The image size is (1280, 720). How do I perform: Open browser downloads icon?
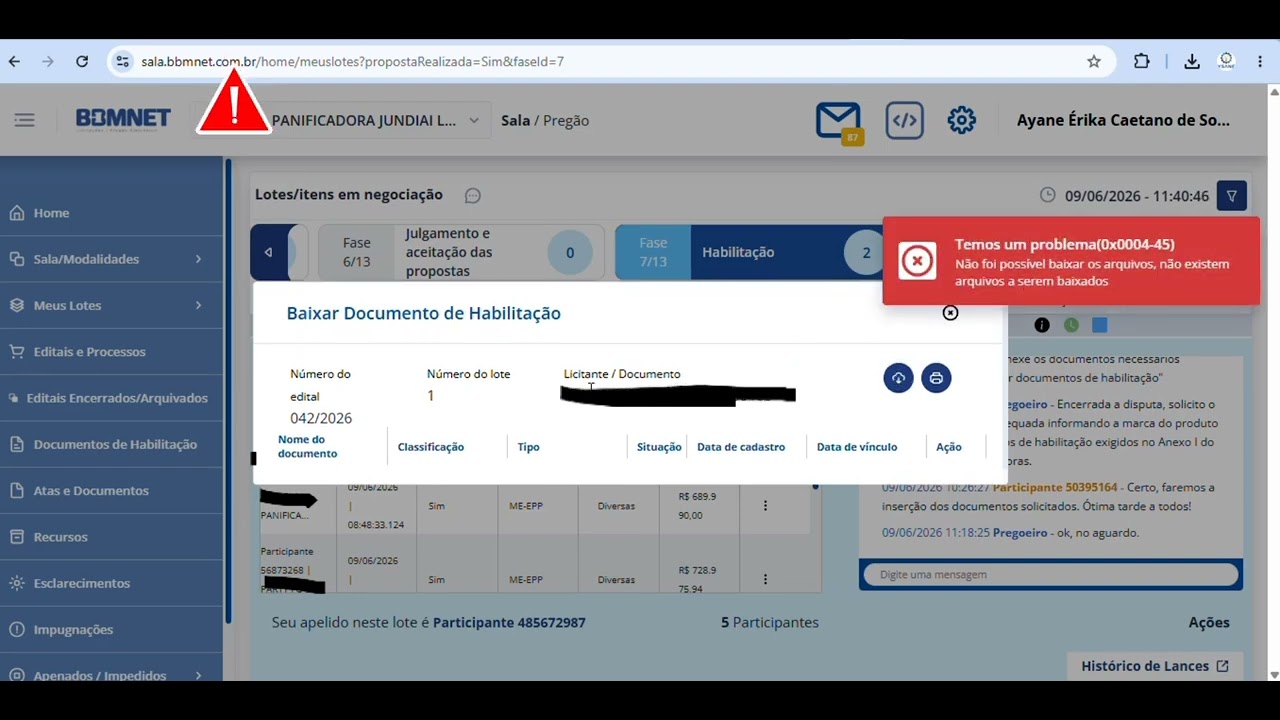[x=1192, y=61]
